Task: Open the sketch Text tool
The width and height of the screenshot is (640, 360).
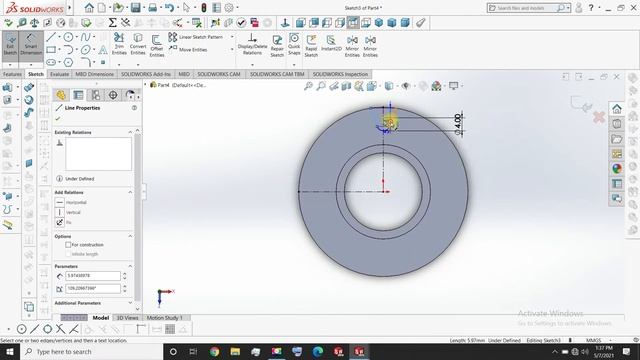Action: pyautogui.click(x=103, y=50)
